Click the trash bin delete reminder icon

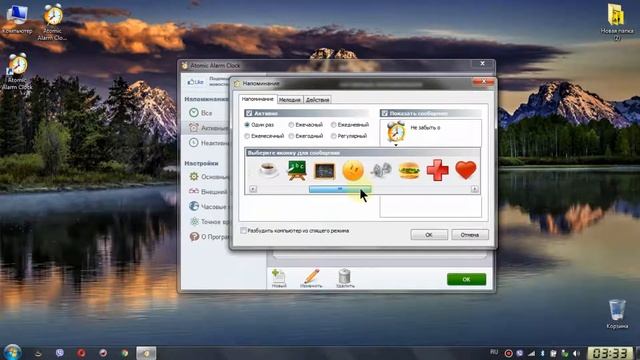[x=345, y=278]
